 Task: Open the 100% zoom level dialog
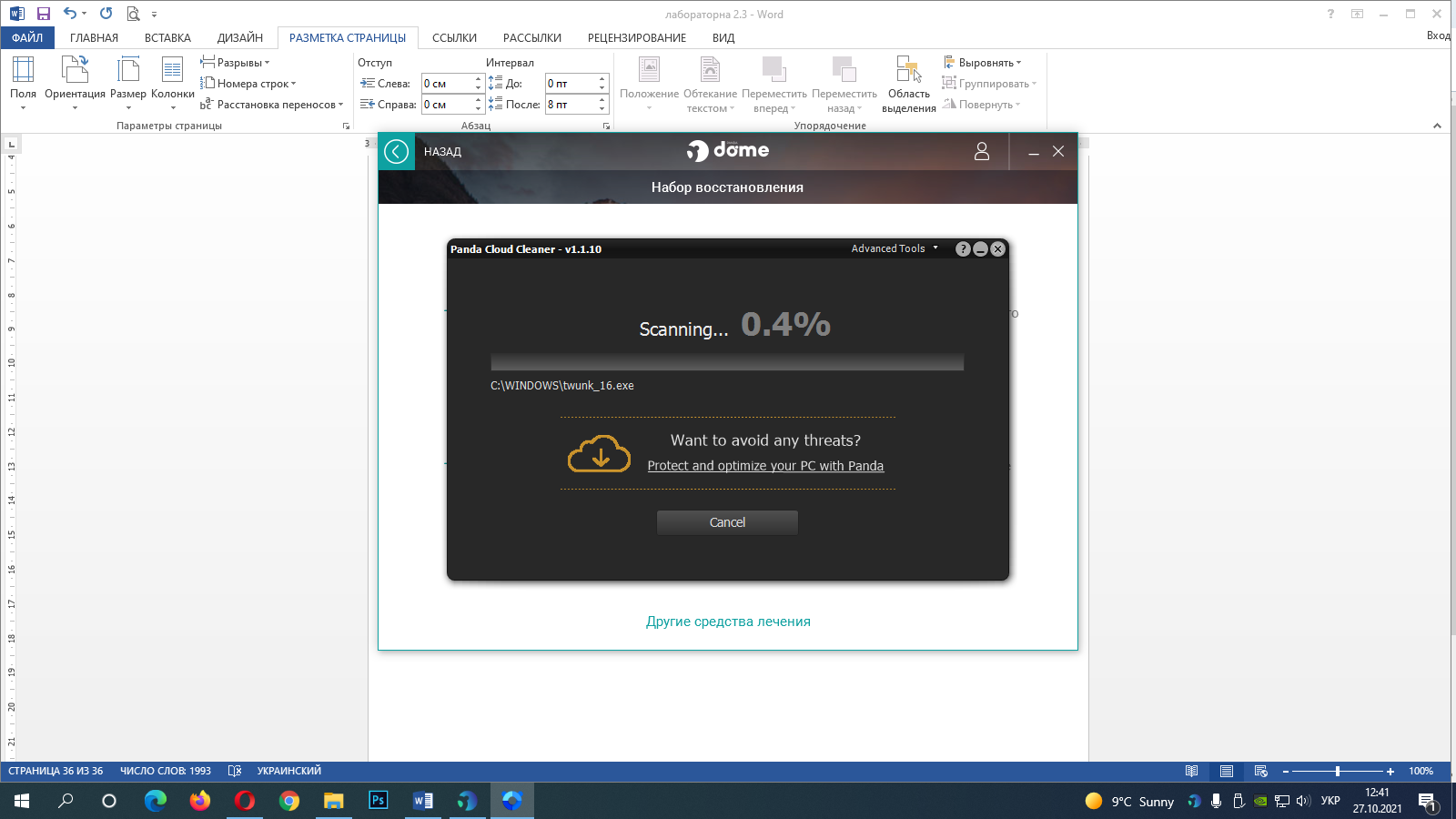click(1421, 771)
